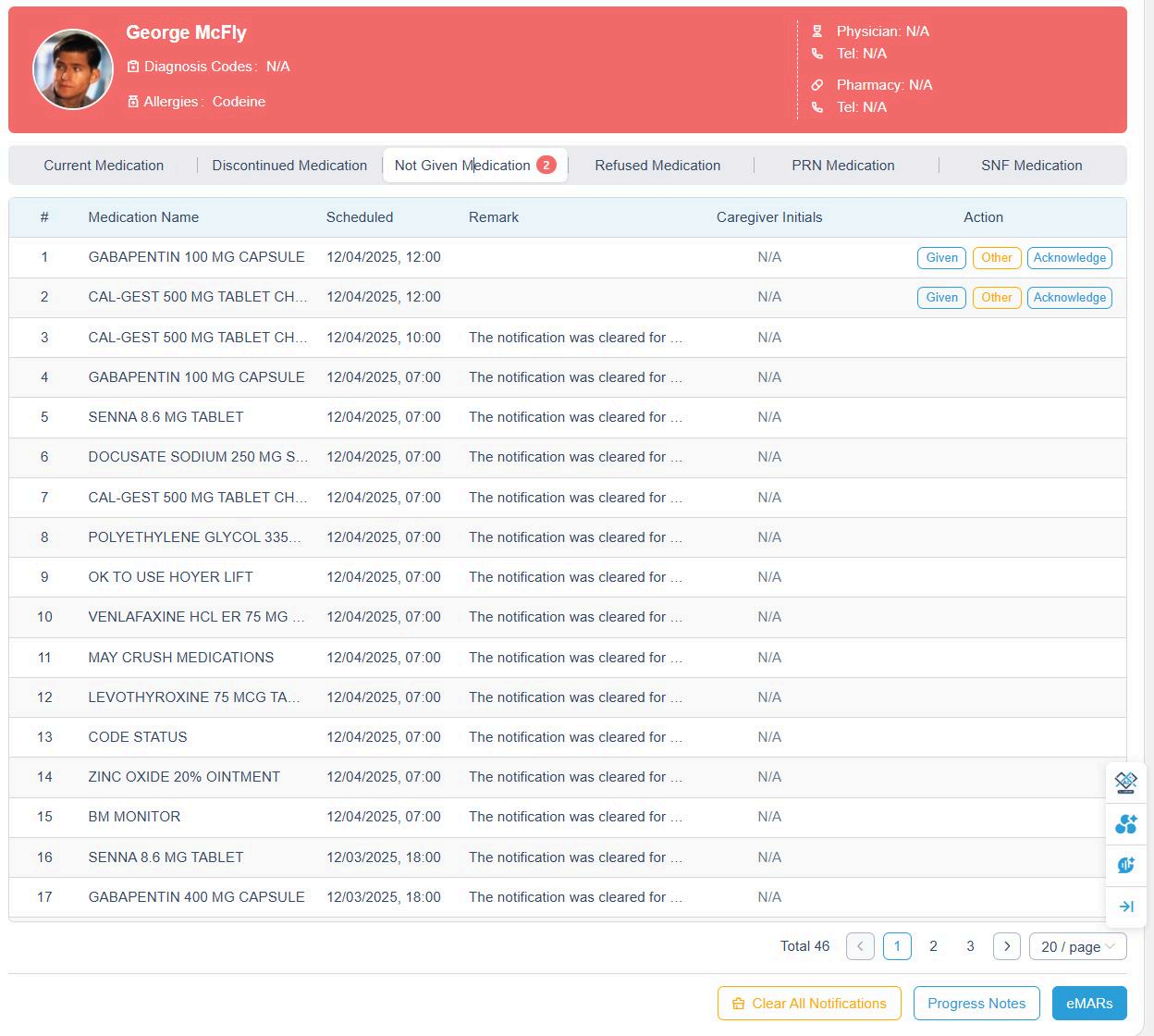The image size is (1154, 1036).
Task: Select the Refused Medication tab
Action: click(657, 166)
